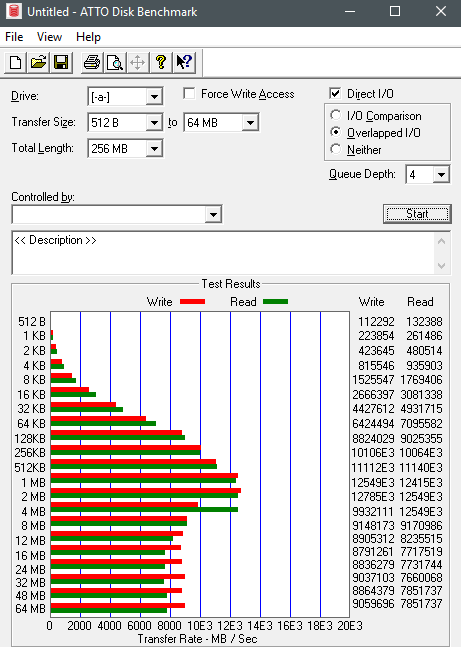Select the I/O Comparison radio button
This screenshot has height=647, width=461.
336,116
